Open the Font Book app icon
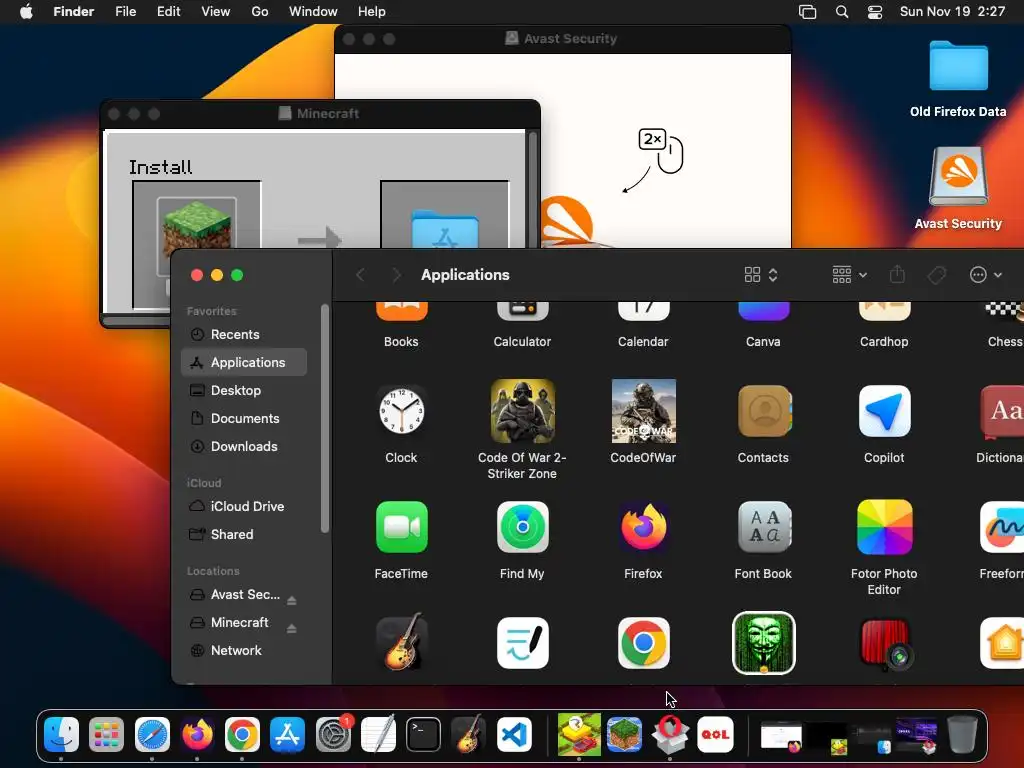This screenshot has width=1024, height=768. [x=763, y=527]
